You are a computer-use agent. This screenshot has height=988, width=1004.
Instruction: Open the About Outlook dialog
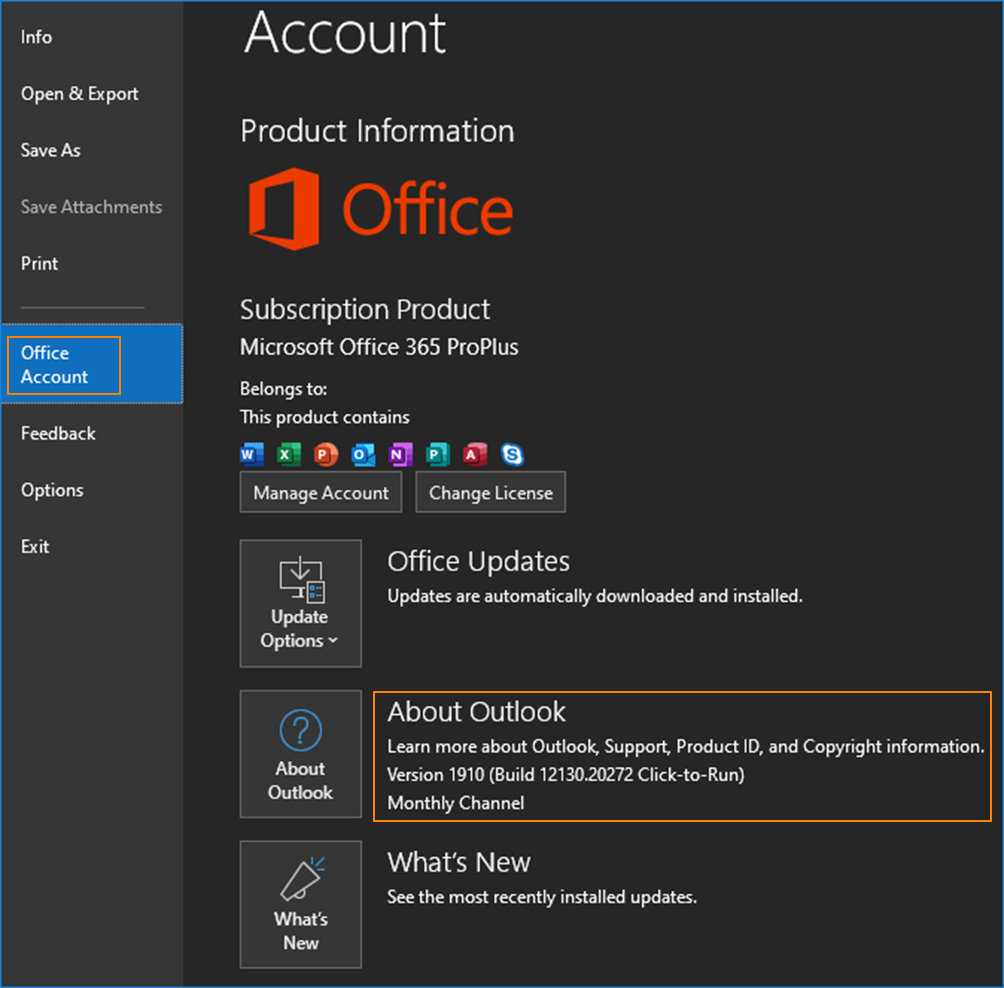click(x=300, y=754)
